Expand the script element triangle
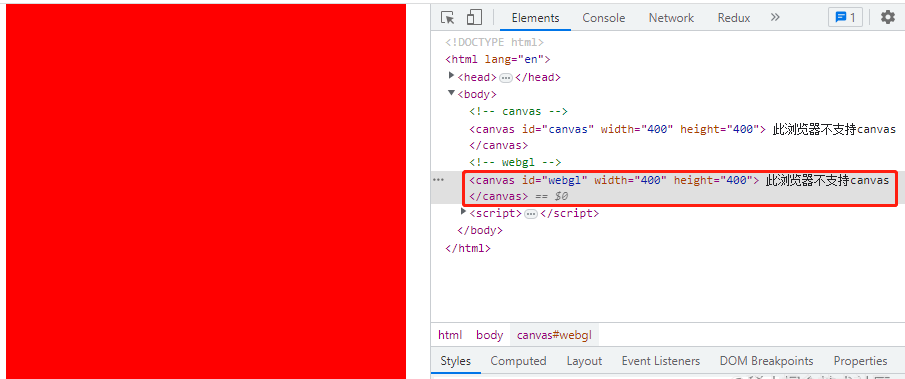This screenshot has height=379, width=905. [x=463, y=212]
